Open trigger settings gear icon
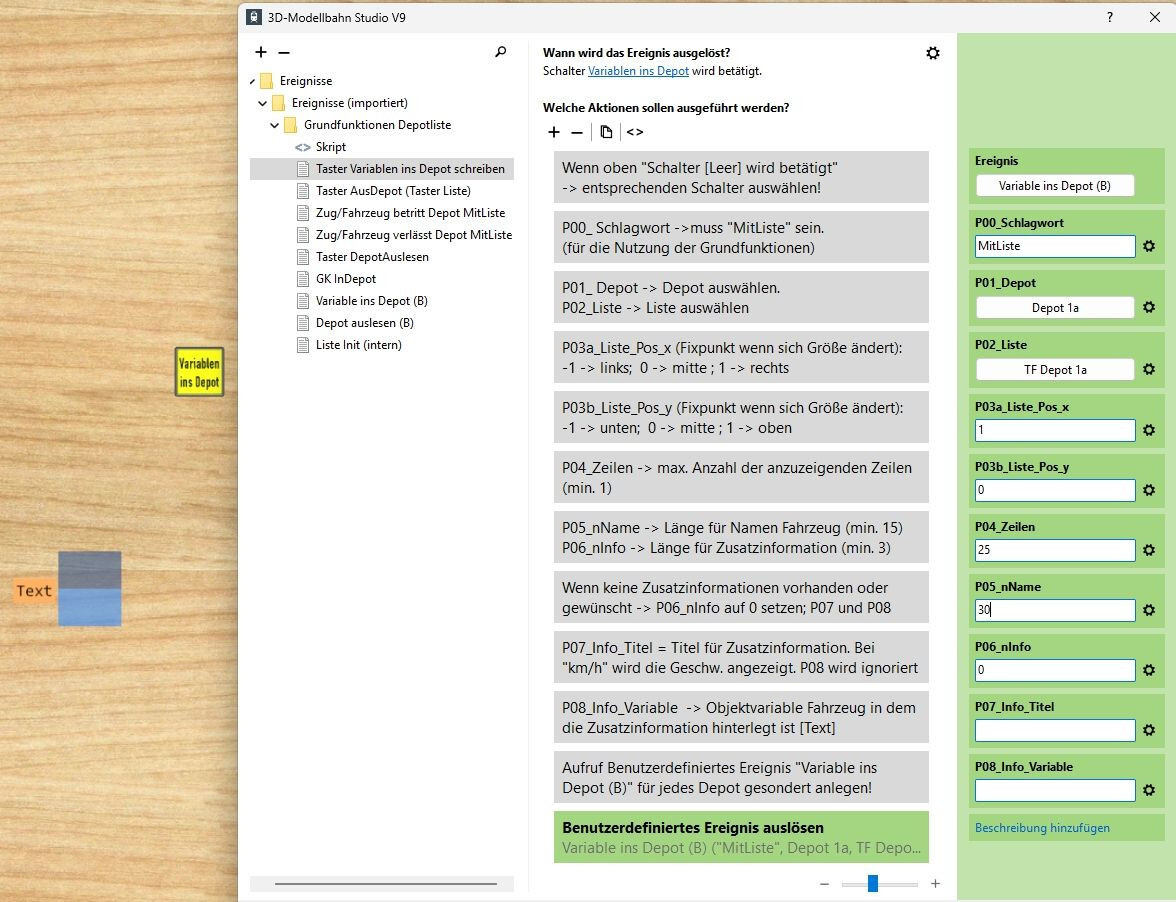This screenshot has width=1176, height=902. [x=932, y=53]
